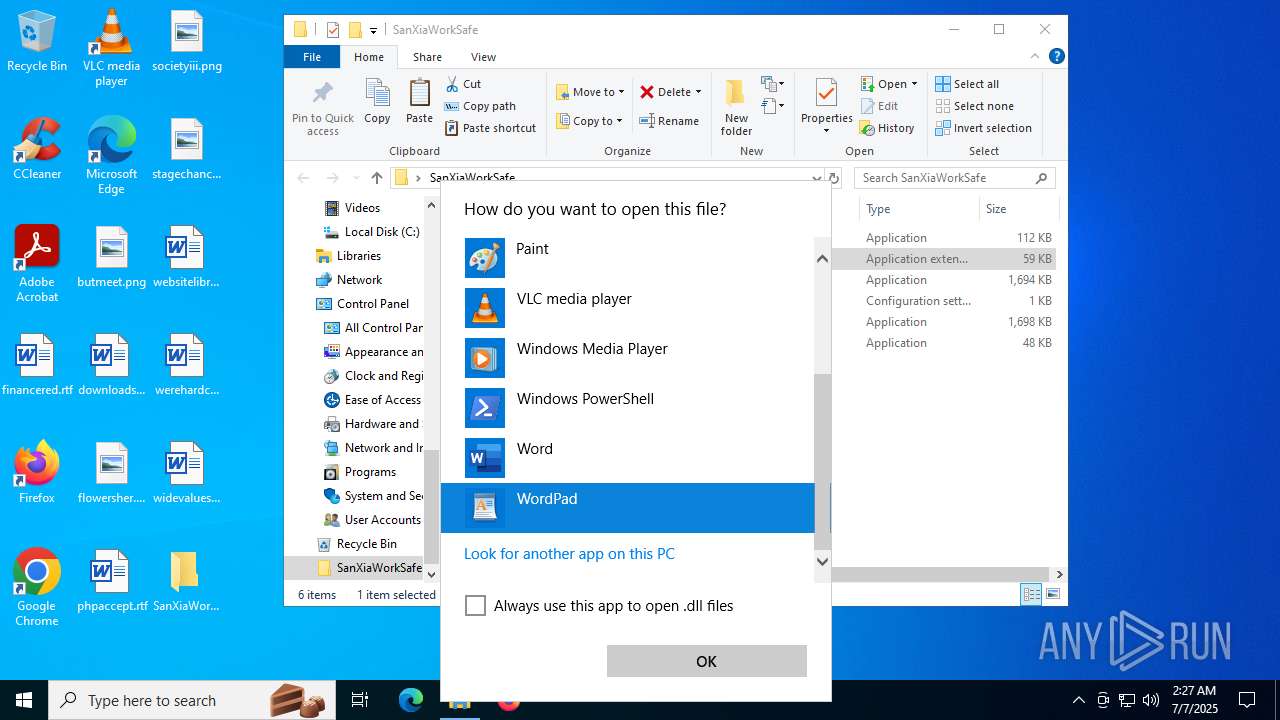Click Select all in ribbon
This screenshot has height=720, width=1280.
click(x=967, y=84)
